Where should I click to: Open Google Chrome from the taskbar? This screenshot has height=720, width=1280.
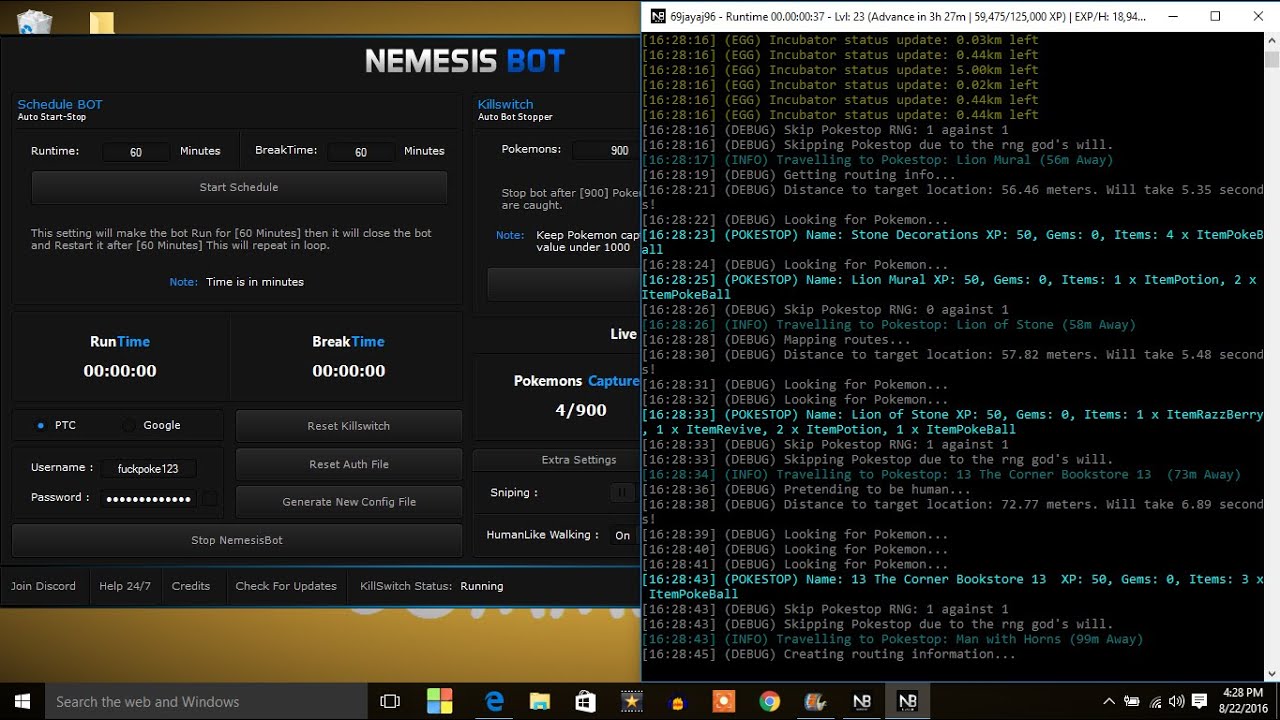click(x=769, y=702)
